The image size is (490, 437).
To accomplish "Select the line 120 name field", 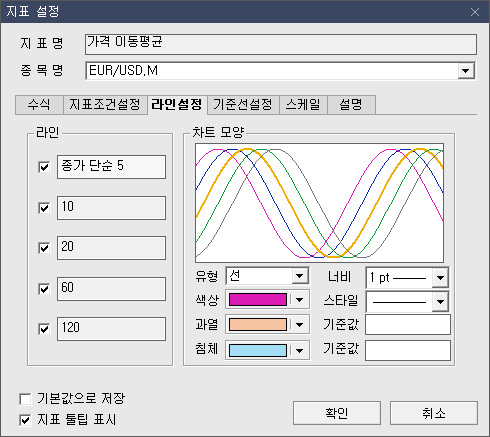I will (x=111, y=329).
